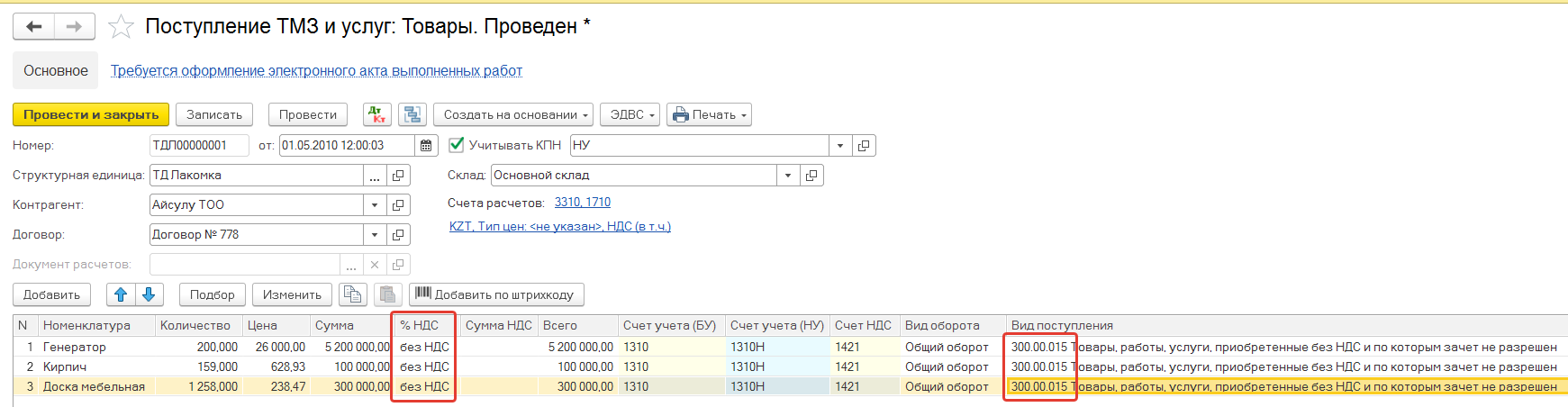Move selected row up with blue arrow
This screenshot has height=407, width=1568.
[x=120, y=294]
